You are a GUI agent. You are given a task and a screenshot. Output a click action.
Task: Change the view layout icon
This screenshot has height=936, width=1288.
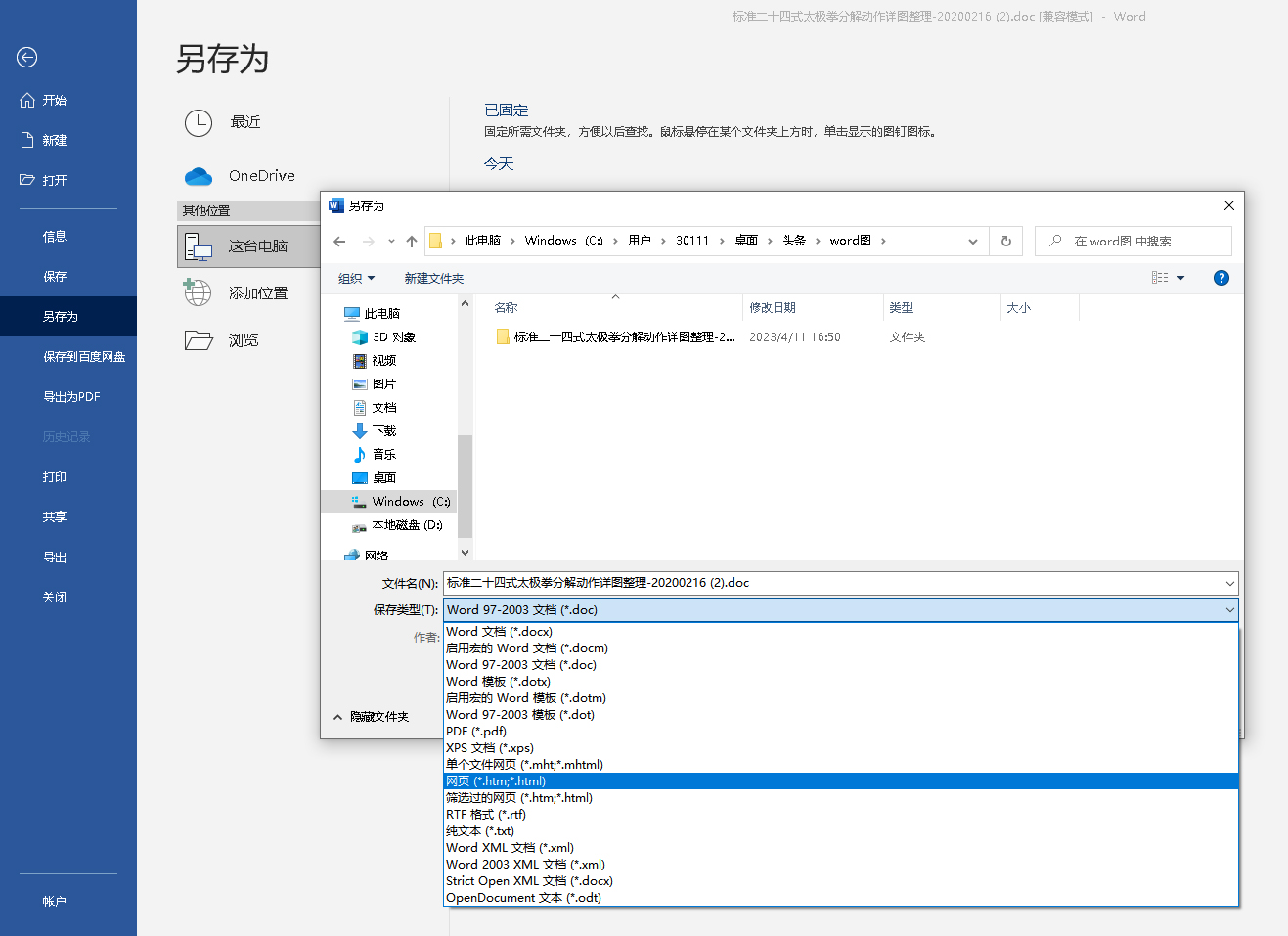pos(1160,278)
